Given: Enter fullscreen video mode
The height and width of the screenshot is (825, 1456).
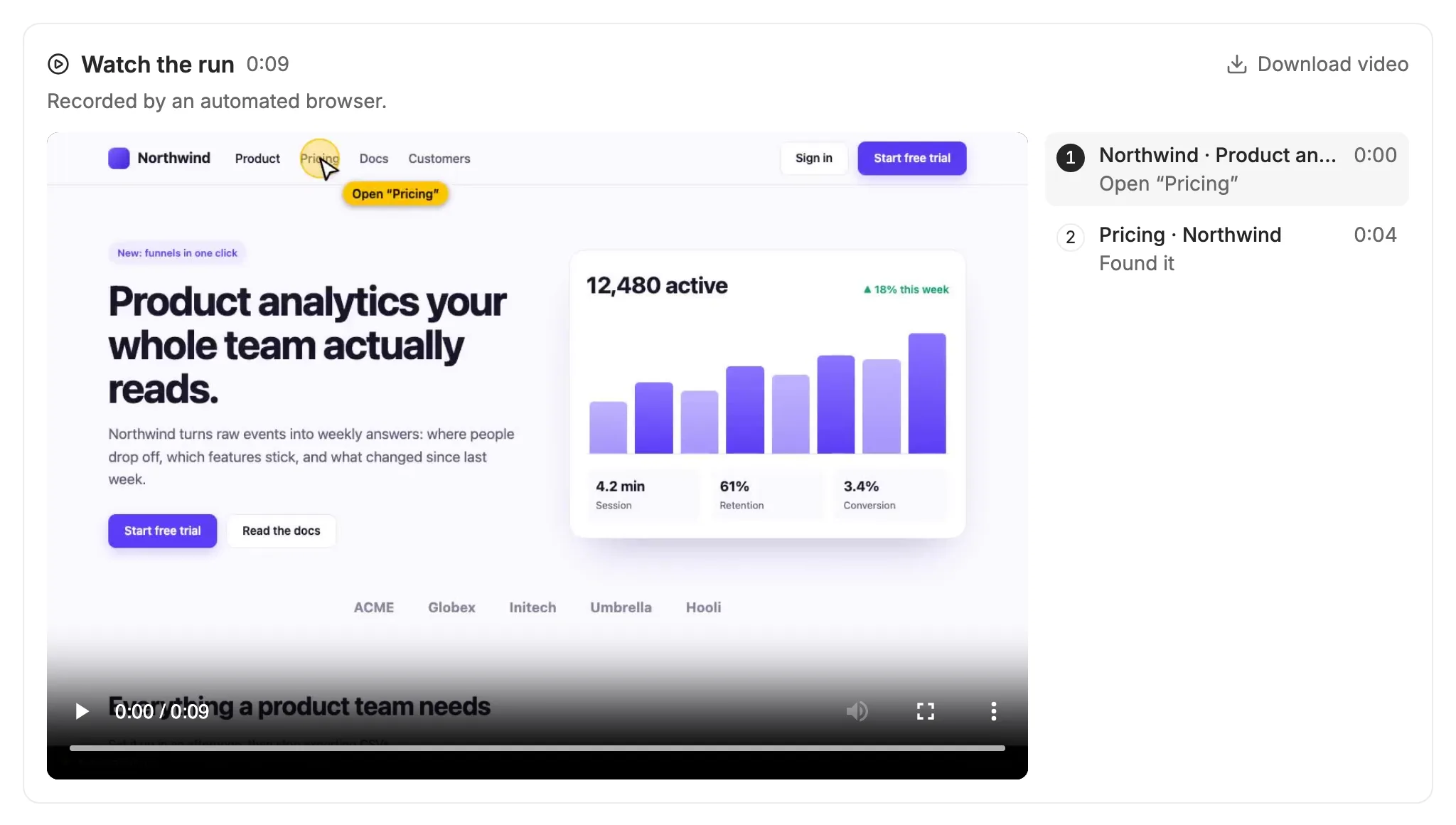Looking at the screenshot, I should (x=925, y=711).
